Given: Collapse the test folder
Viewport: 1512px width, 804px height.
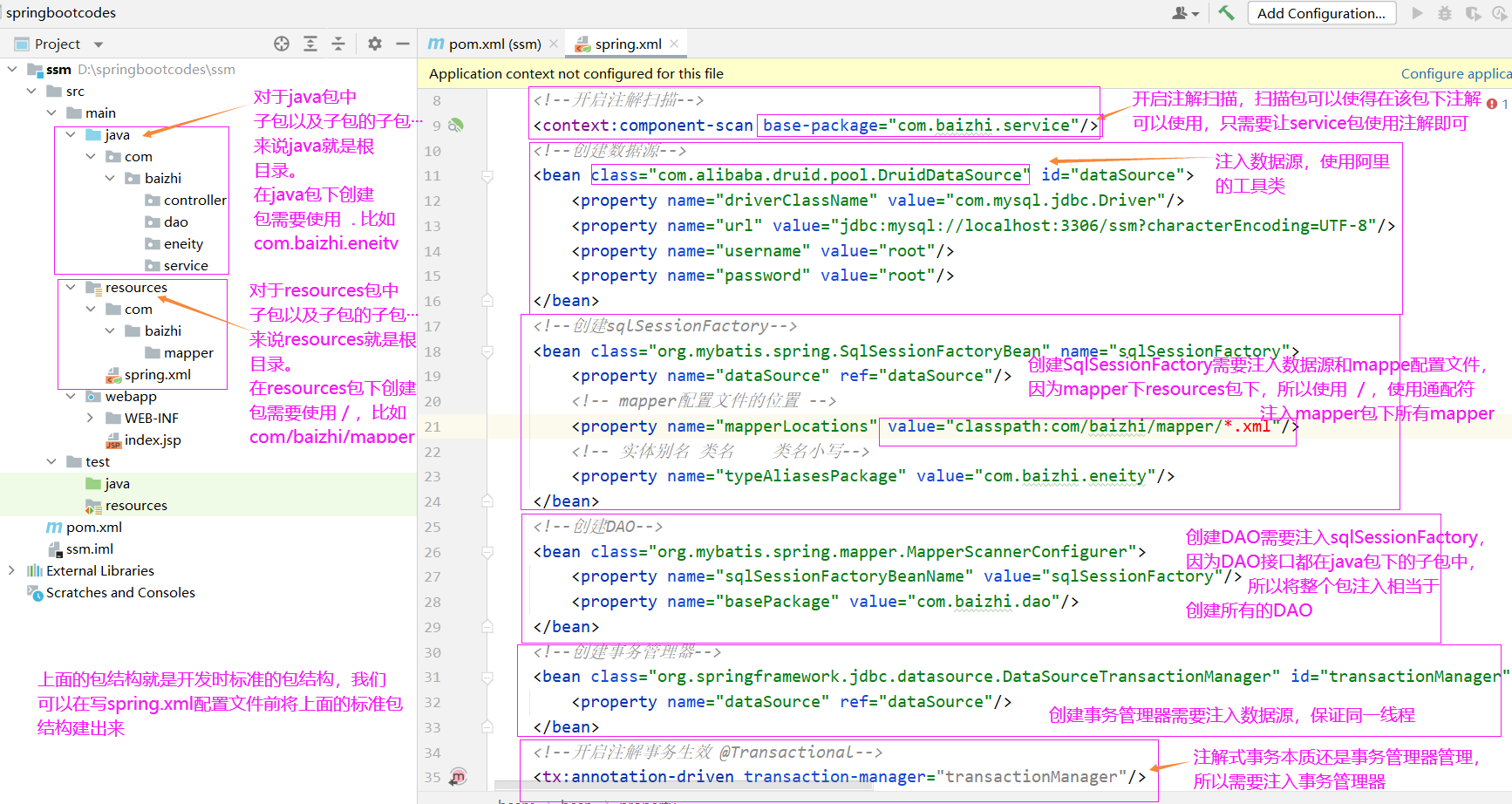Looking at the screenshot, I should (x=51, y=461).
